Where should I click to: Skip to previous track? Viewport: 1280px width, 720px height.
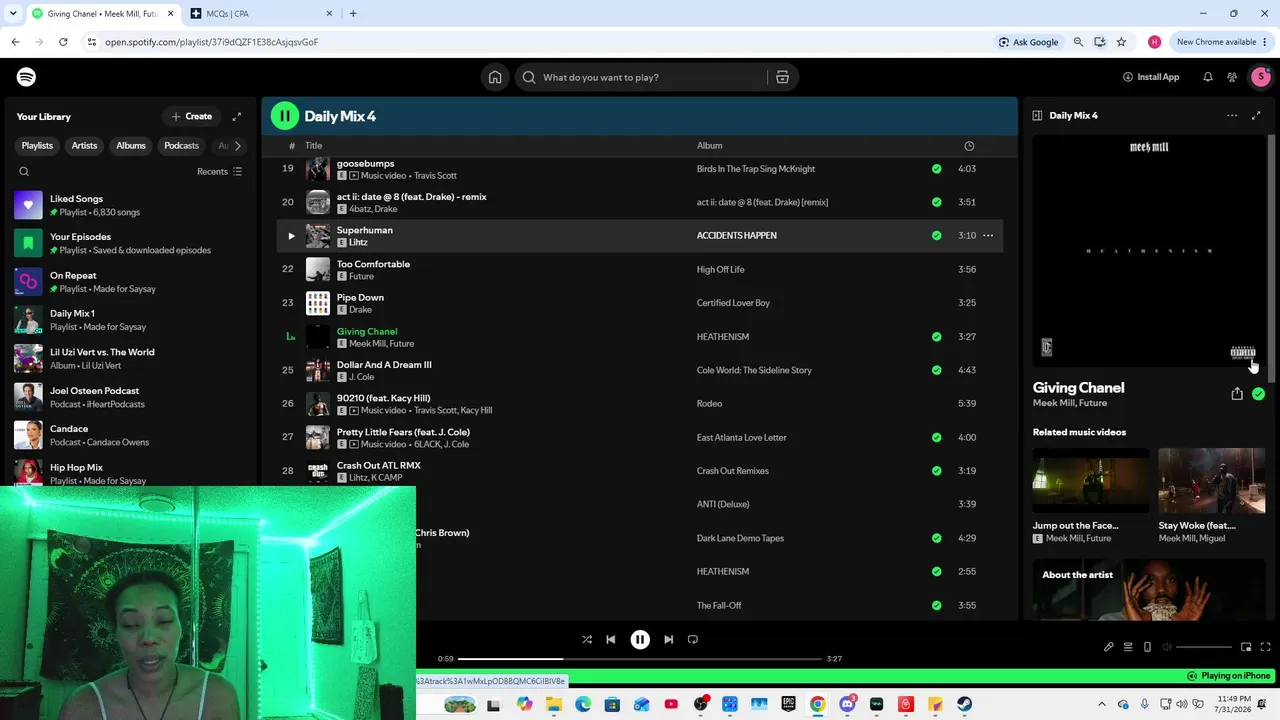(611, 640)
